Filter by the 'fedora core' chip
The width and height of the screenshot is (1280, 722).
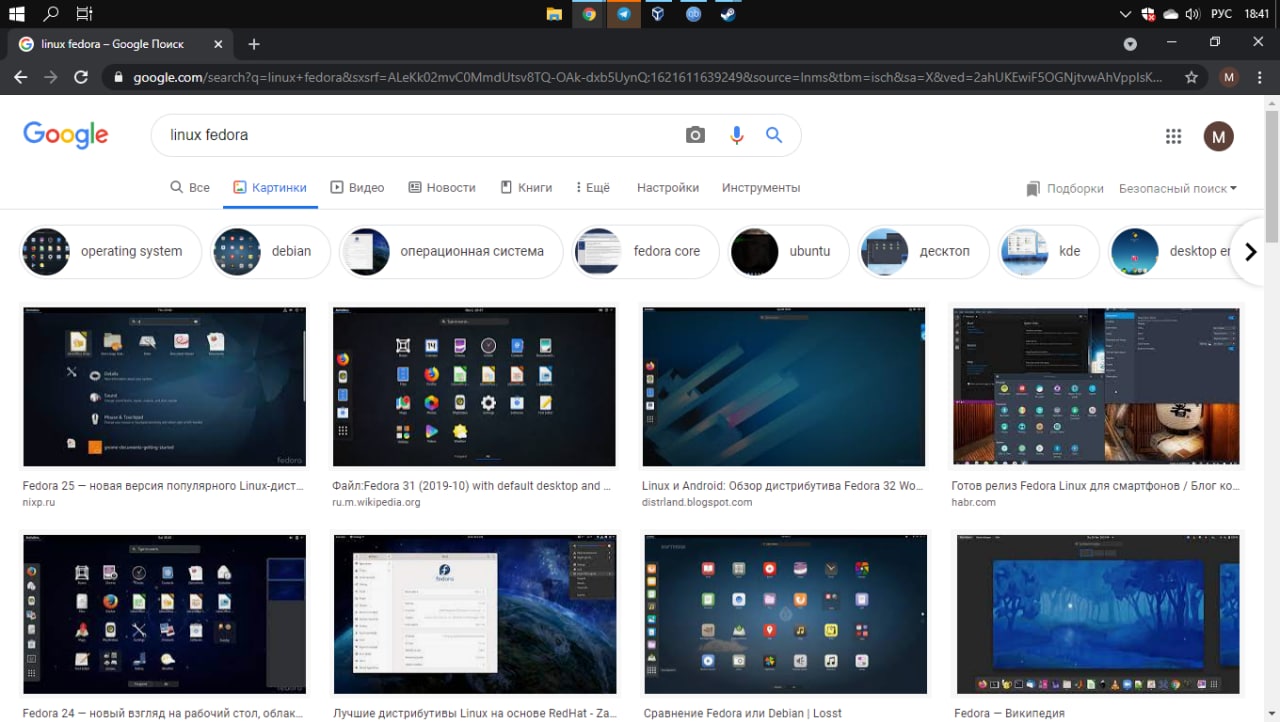coord(646,252)
